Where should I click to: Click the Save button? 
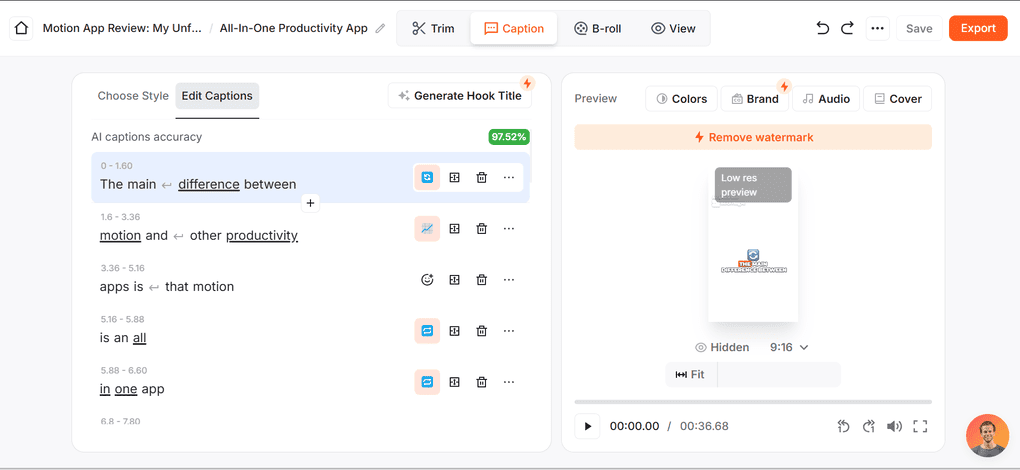point(919,29)
